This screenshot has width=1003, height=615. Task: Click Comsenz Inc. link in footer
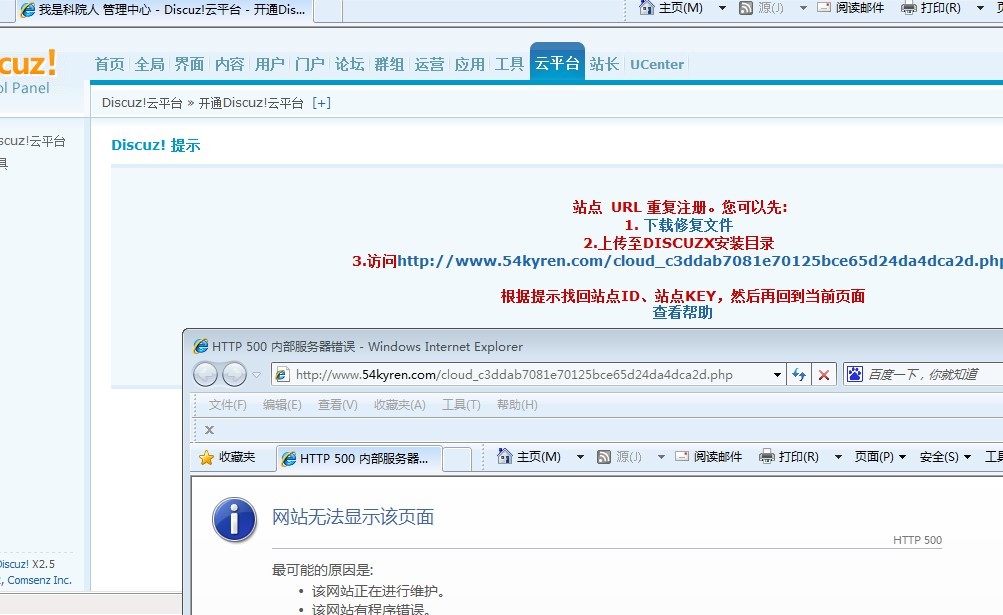pos(39,580)
